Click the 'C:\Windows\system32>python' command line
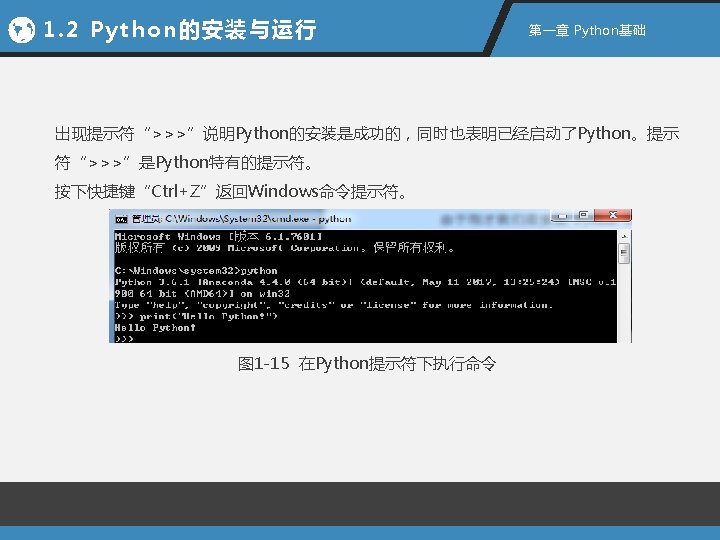This screenshot has height=540, width=720. [x=196, y=270]
